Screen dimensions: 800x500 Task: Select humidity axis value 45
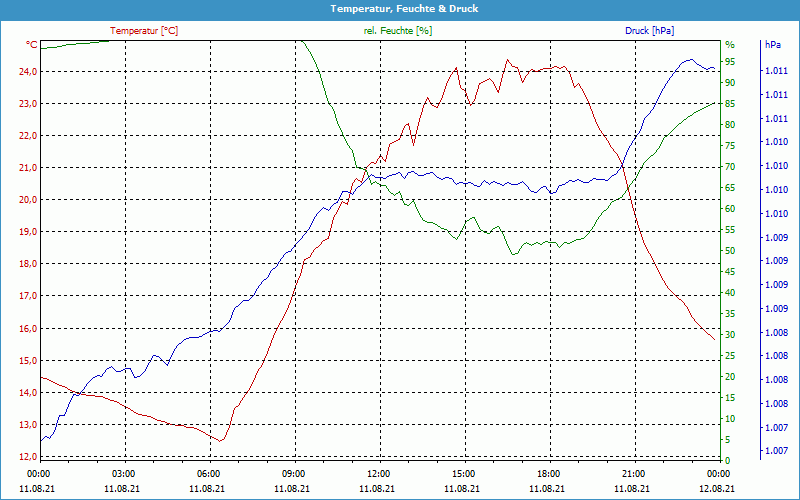pyautogui.click(x=730, y=272)
